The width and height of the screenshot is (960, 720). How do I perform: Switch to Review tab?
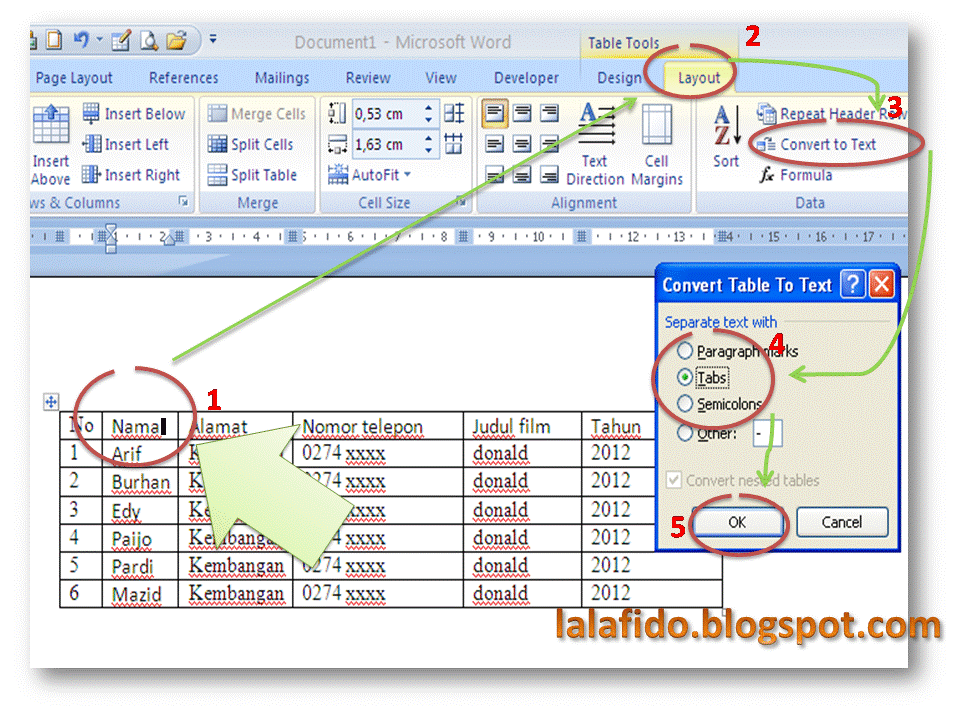tap(368, 78)
